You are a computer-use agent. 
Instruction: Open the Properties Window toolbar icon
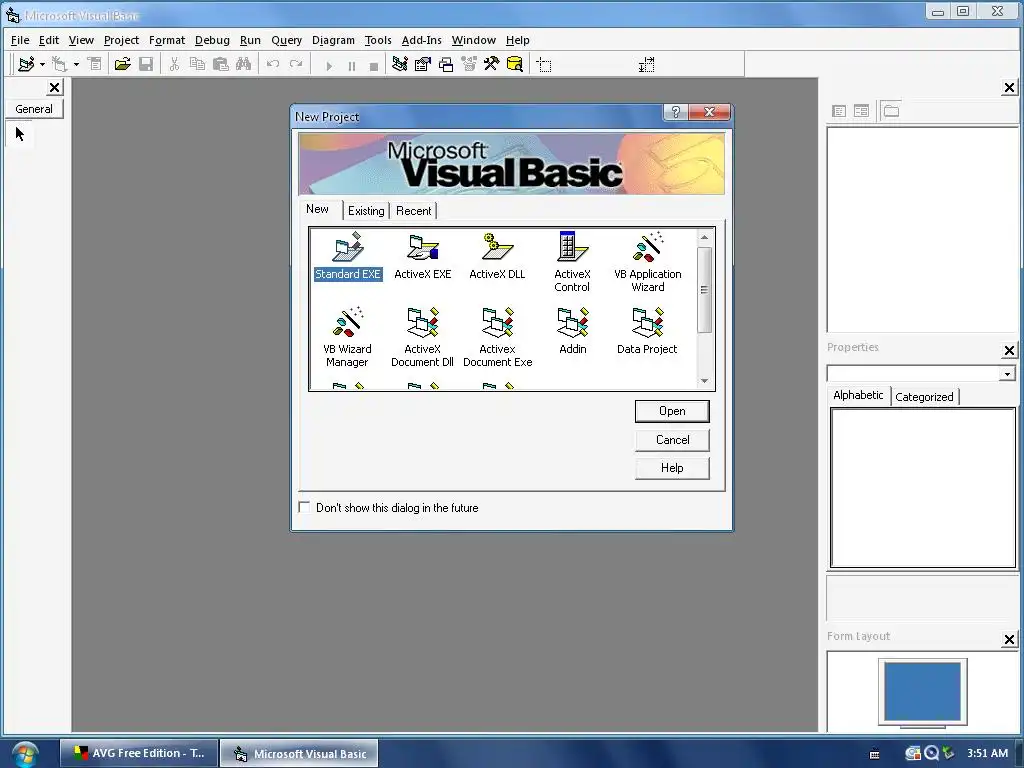(423, 64)
